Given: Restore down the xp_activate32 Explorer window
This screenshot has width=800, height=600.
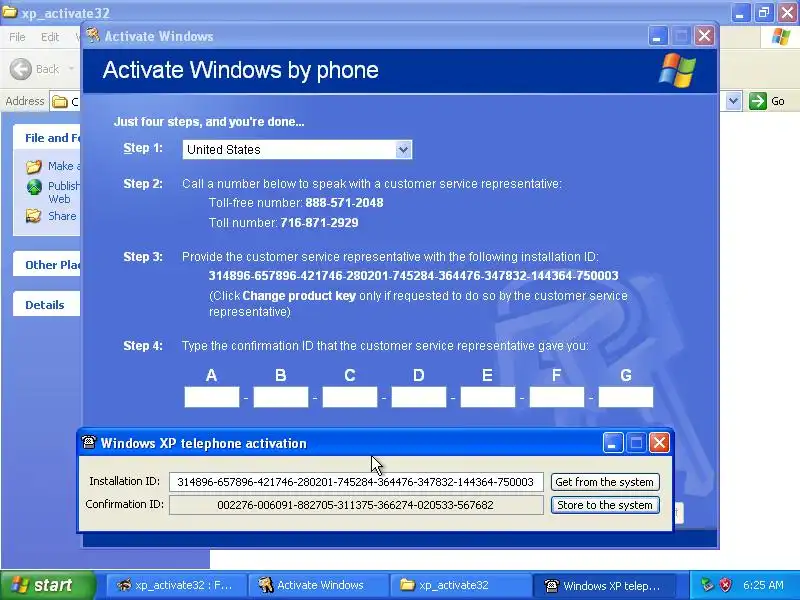Looking at the screenshot, I should (764, 12).
